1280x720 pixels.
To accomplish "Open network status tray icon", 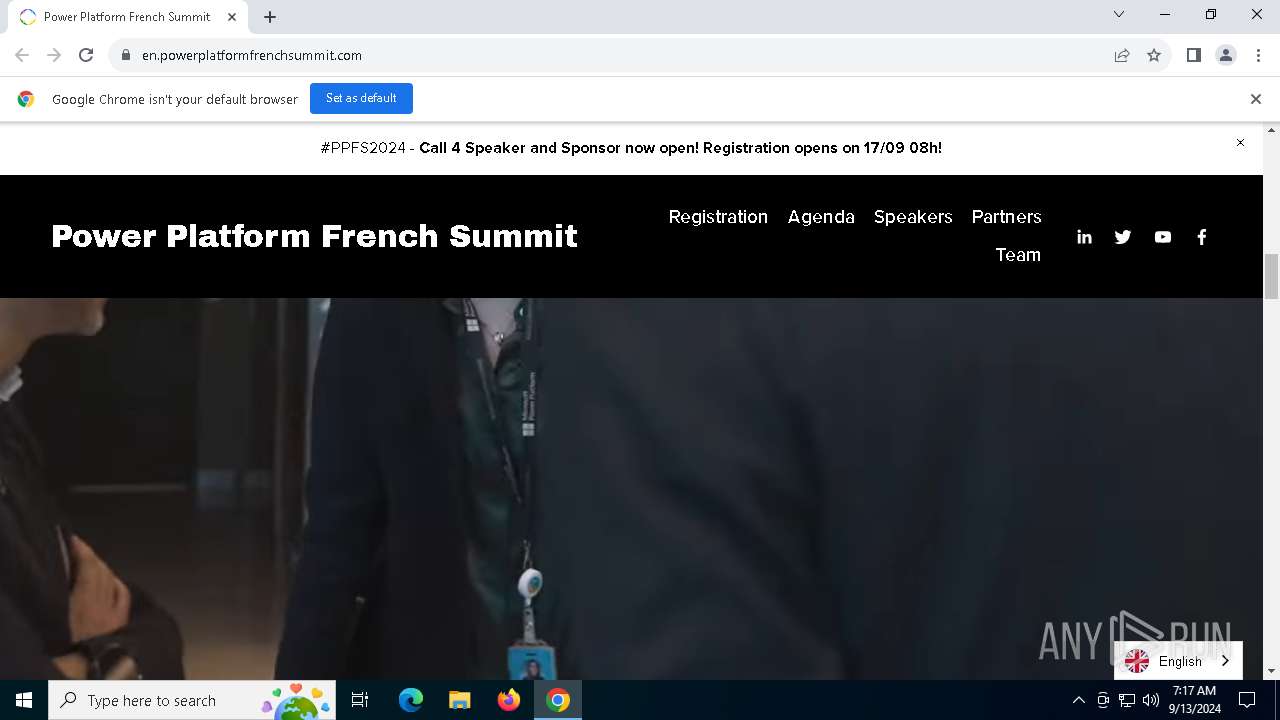I will (1127, 700).
